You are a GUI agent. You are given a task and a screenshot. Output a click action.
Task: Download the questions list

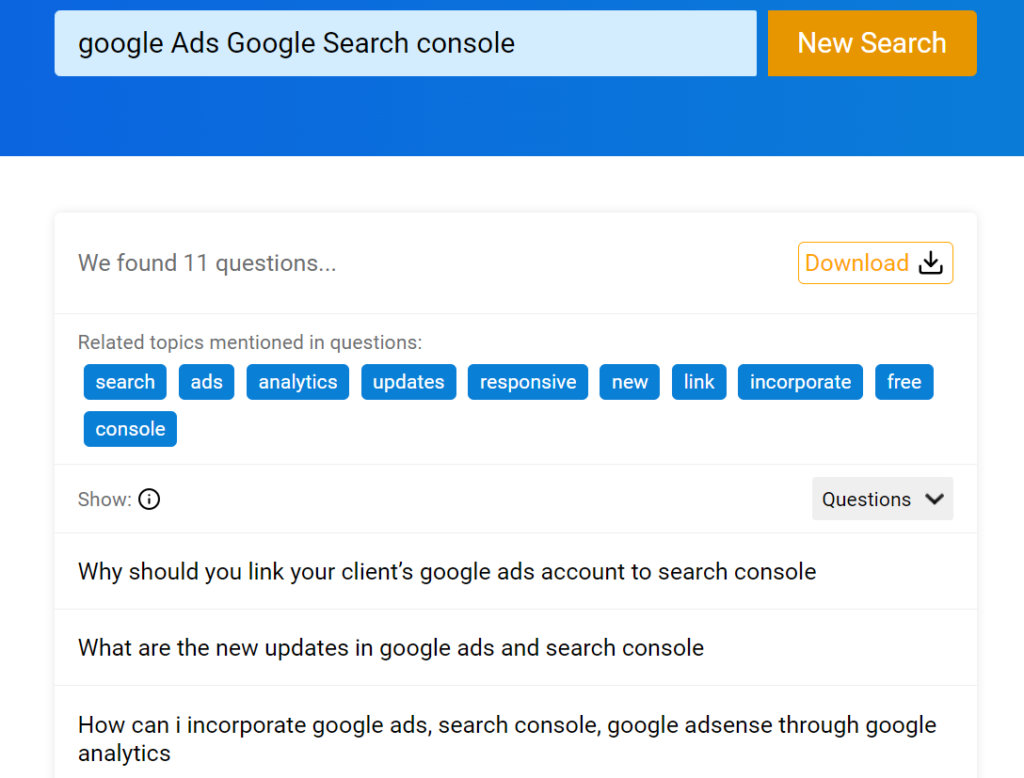(x=875, y=263)
